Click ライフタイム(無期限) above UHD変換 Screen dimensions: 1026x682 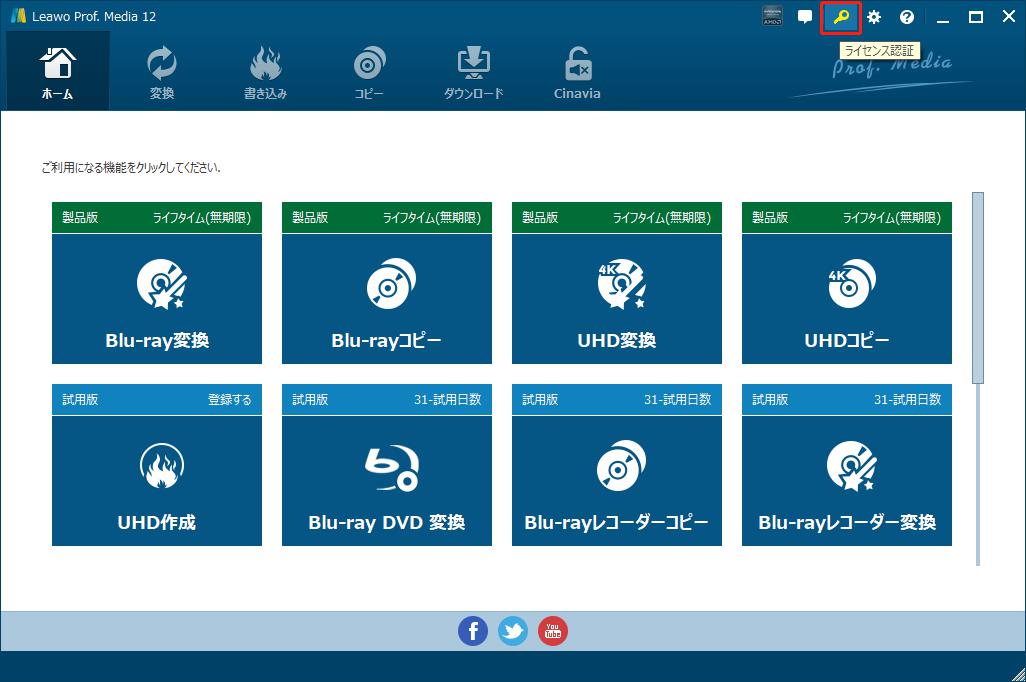pos(662,217)
